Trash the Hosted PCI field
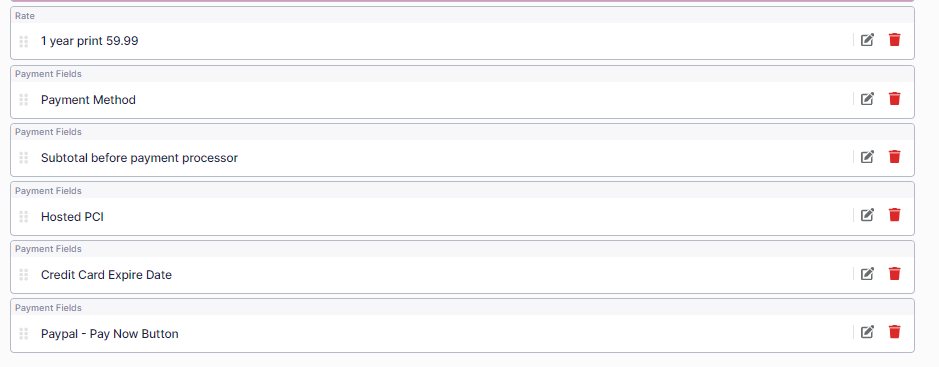 tap(895, 215)
